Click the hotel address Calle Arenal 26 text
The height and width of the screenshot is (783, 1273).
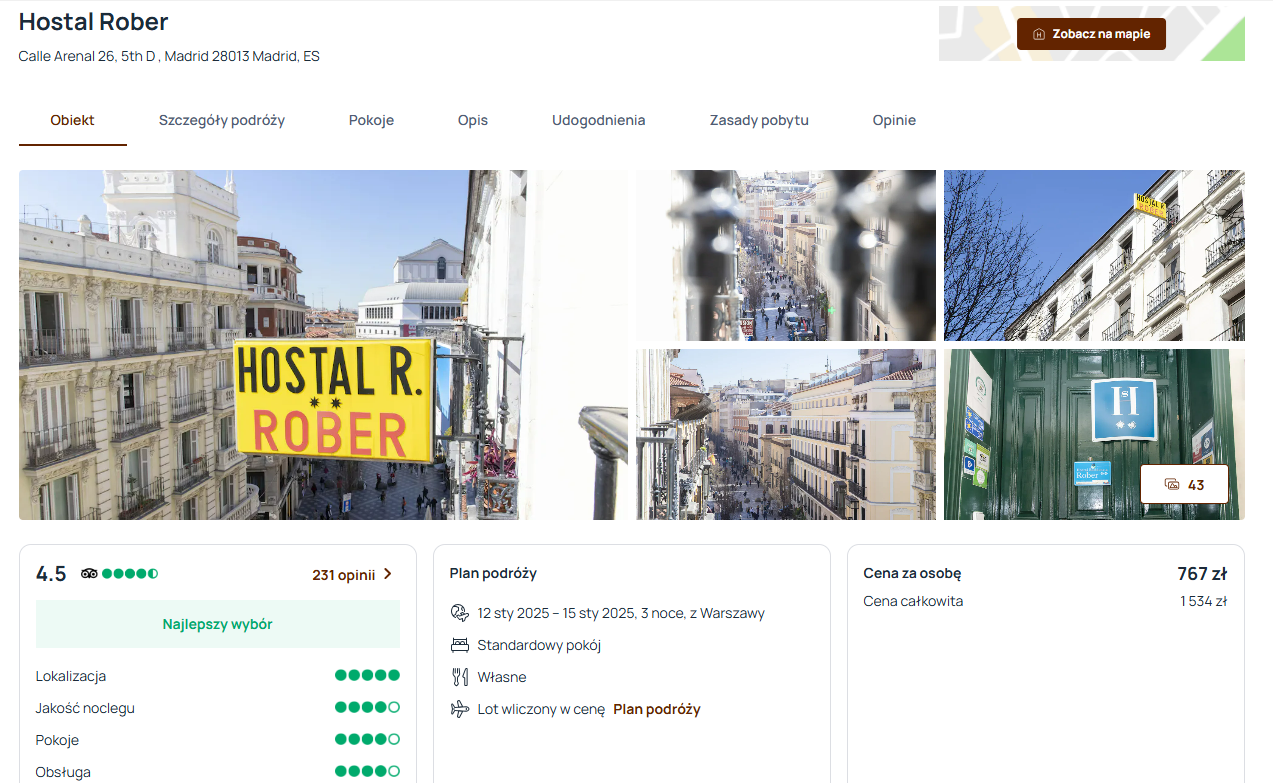tap(169, 56)
